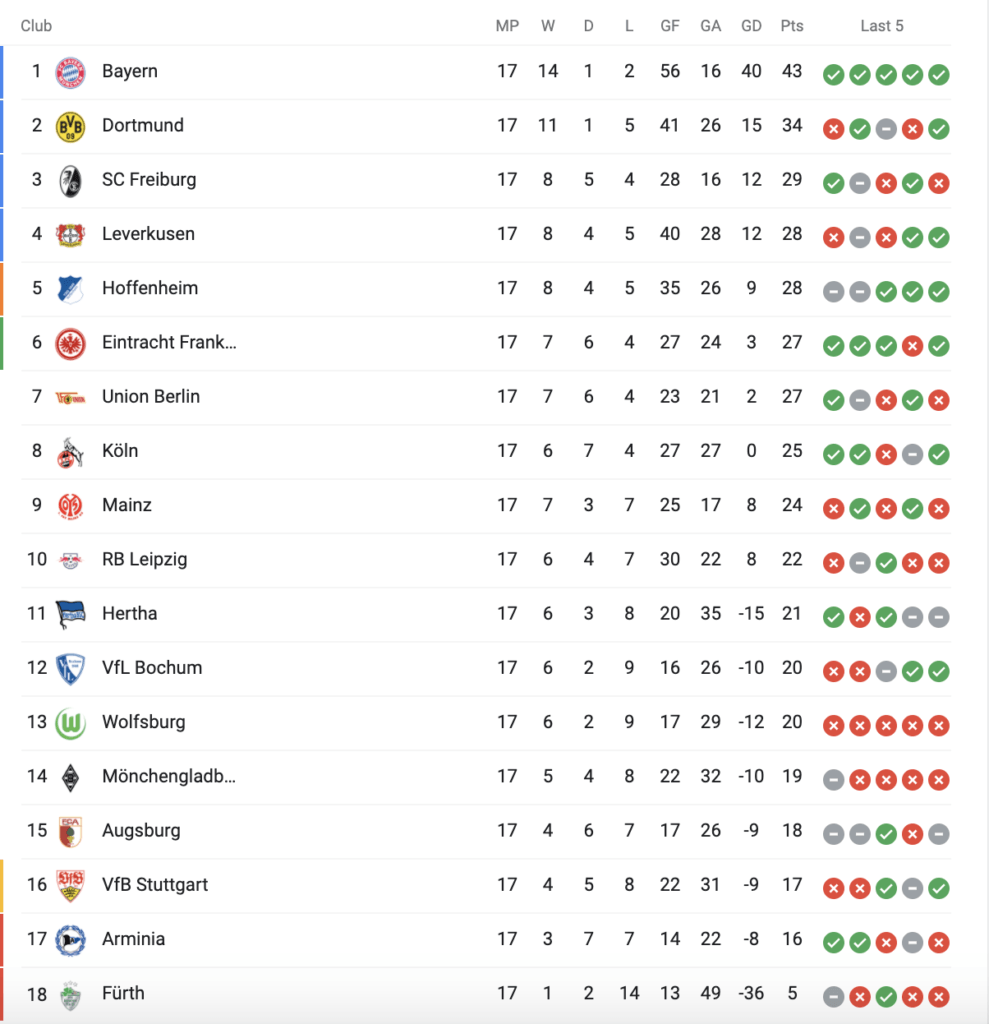Click Fürth's draw indicator in Last 5

(832, 996)
